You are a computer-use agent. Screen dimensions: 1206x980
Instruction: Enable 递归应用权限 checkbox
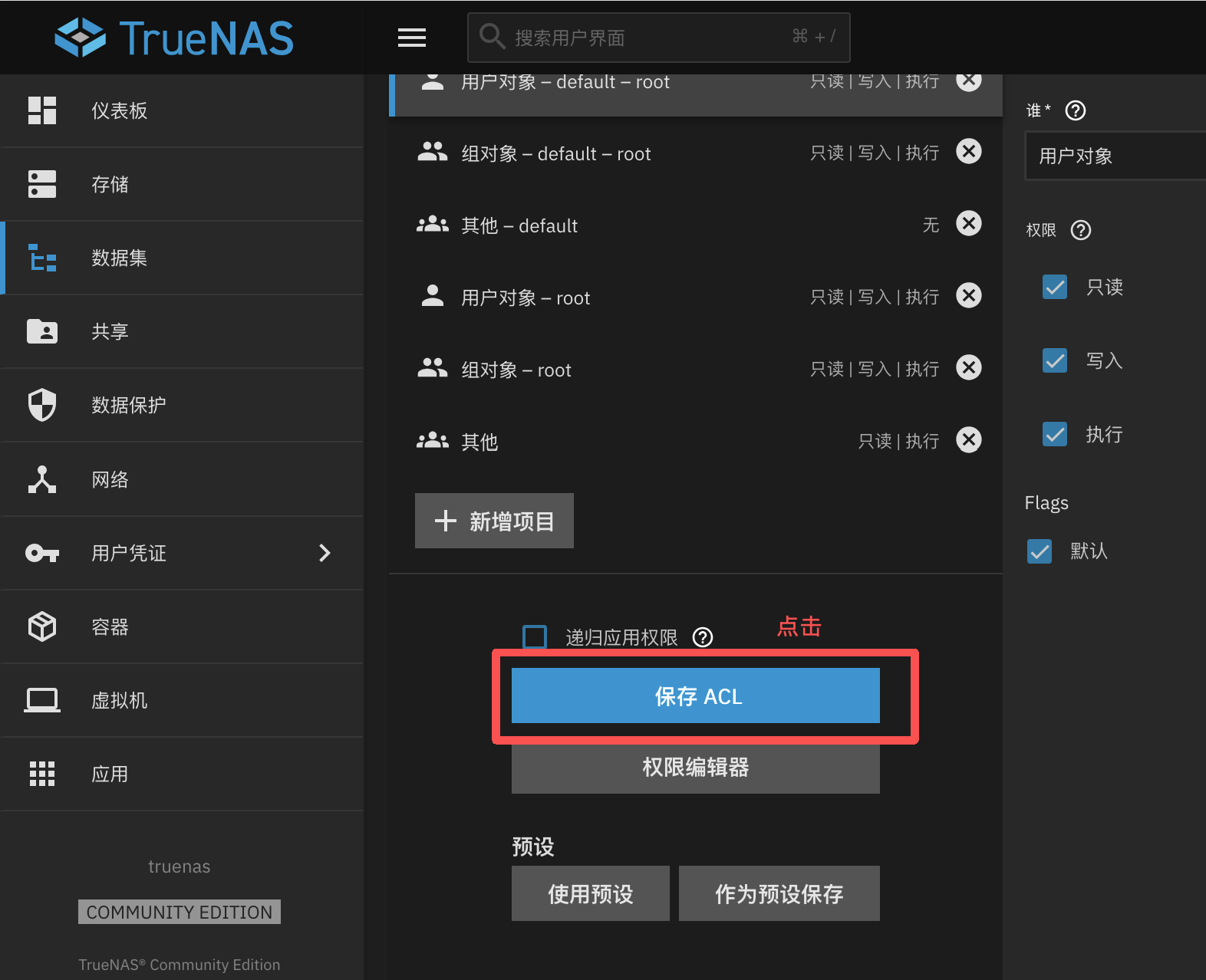pyautogui.click(x=535, y=637)
